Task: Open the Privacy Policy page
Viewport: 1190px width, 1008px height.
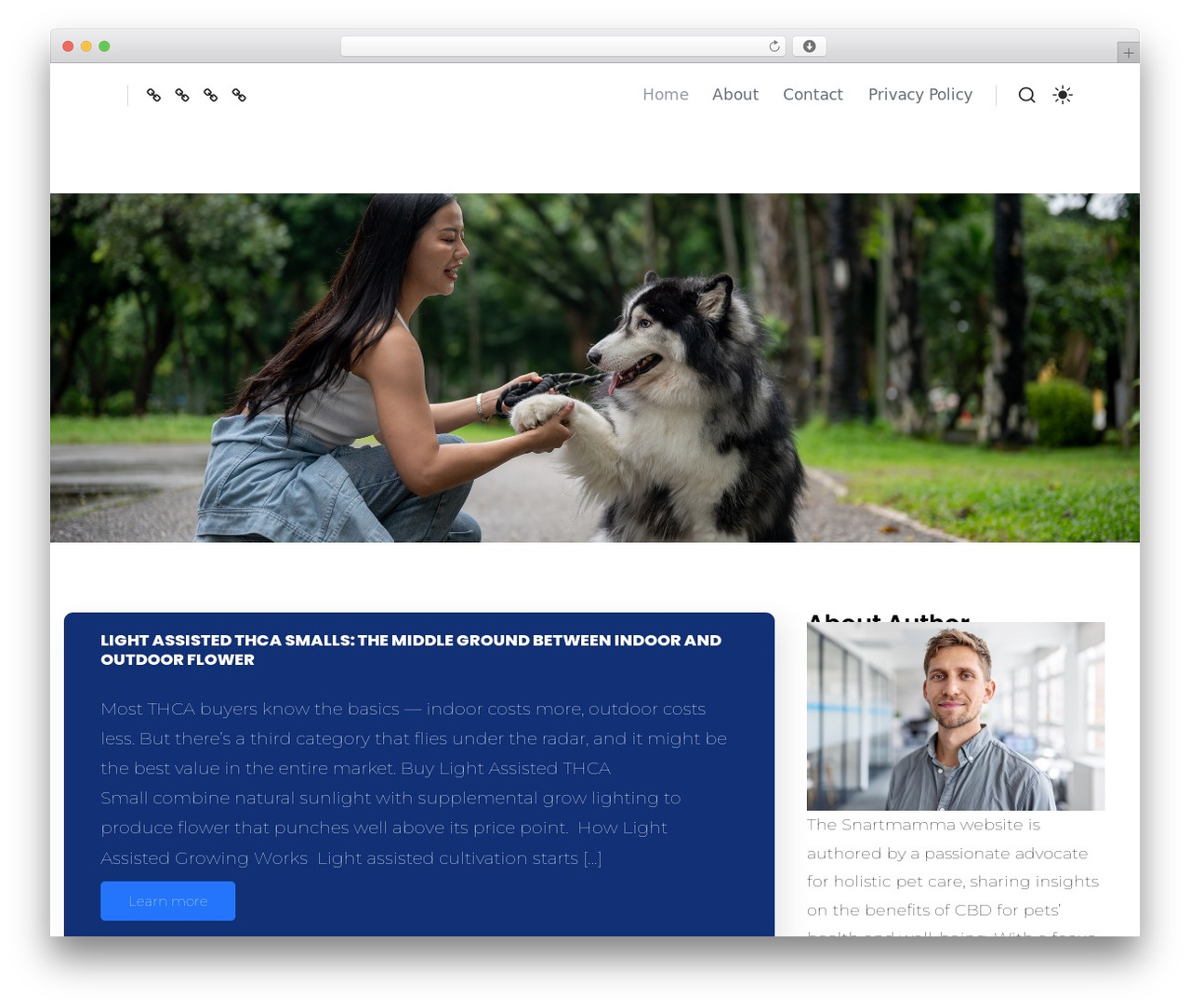Action: [920, 95]
